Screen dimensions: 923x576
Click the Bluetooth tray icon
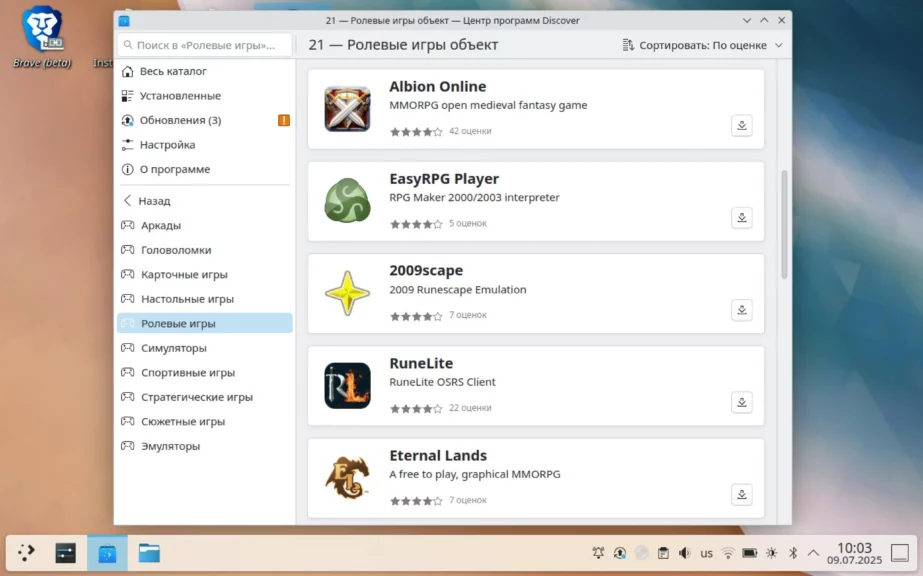(793, 553)
